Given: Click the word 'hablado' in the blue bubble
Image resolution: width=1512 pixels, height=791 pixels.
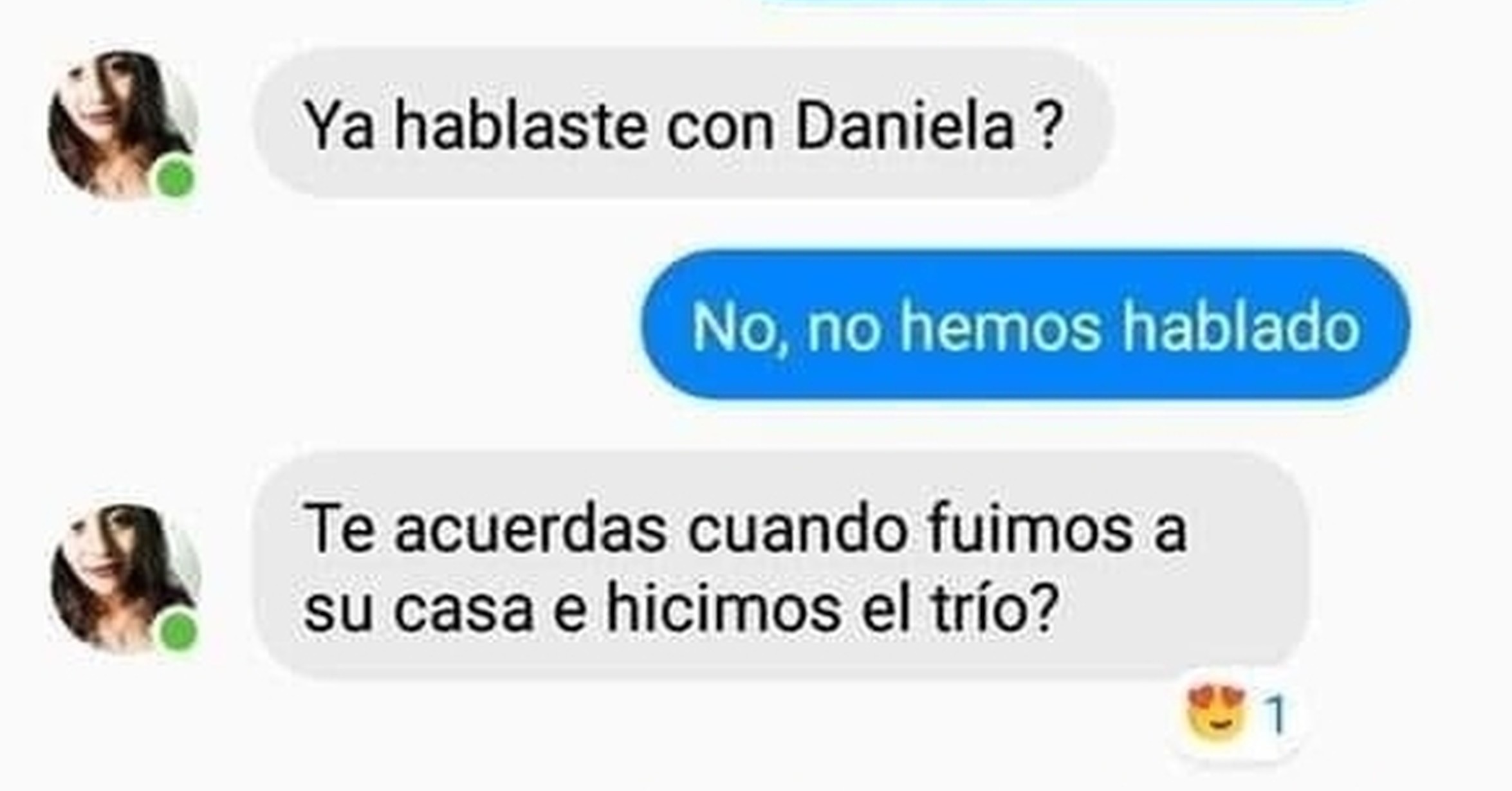Looking at the screenshot, I should click(x=1240, y=326).
